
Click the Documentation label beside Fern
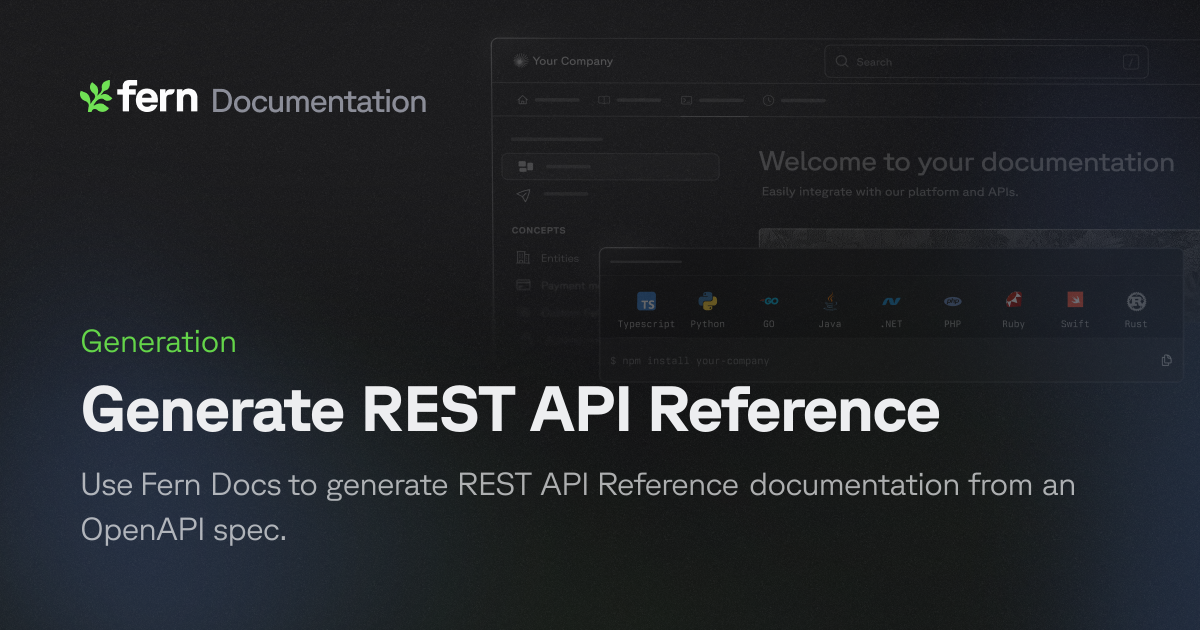point(319,101)
